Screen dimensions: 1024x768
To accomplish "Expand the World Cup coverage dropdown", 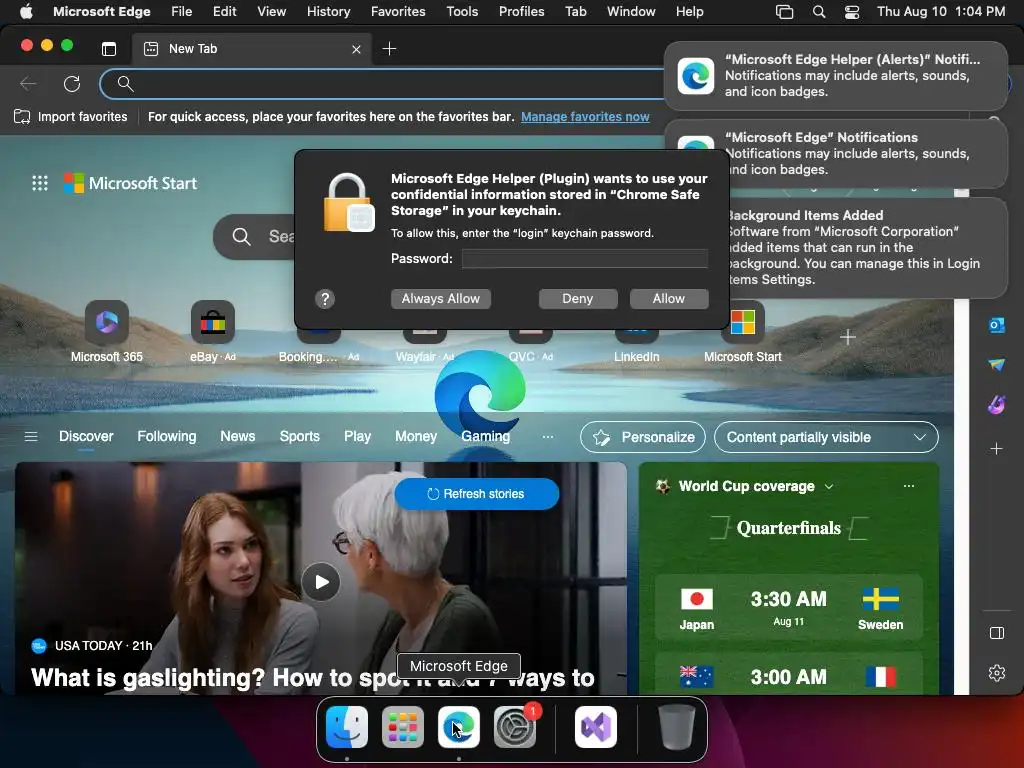I will click(x=829, y=487).
